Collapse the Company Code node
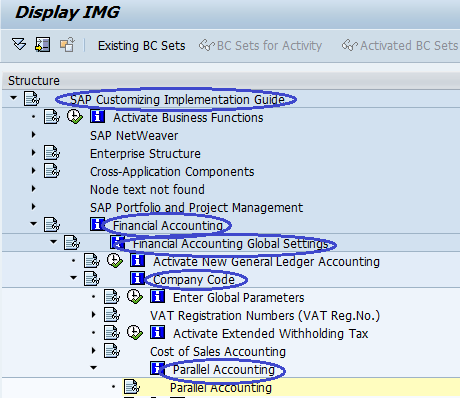 [x=73, y=277]
